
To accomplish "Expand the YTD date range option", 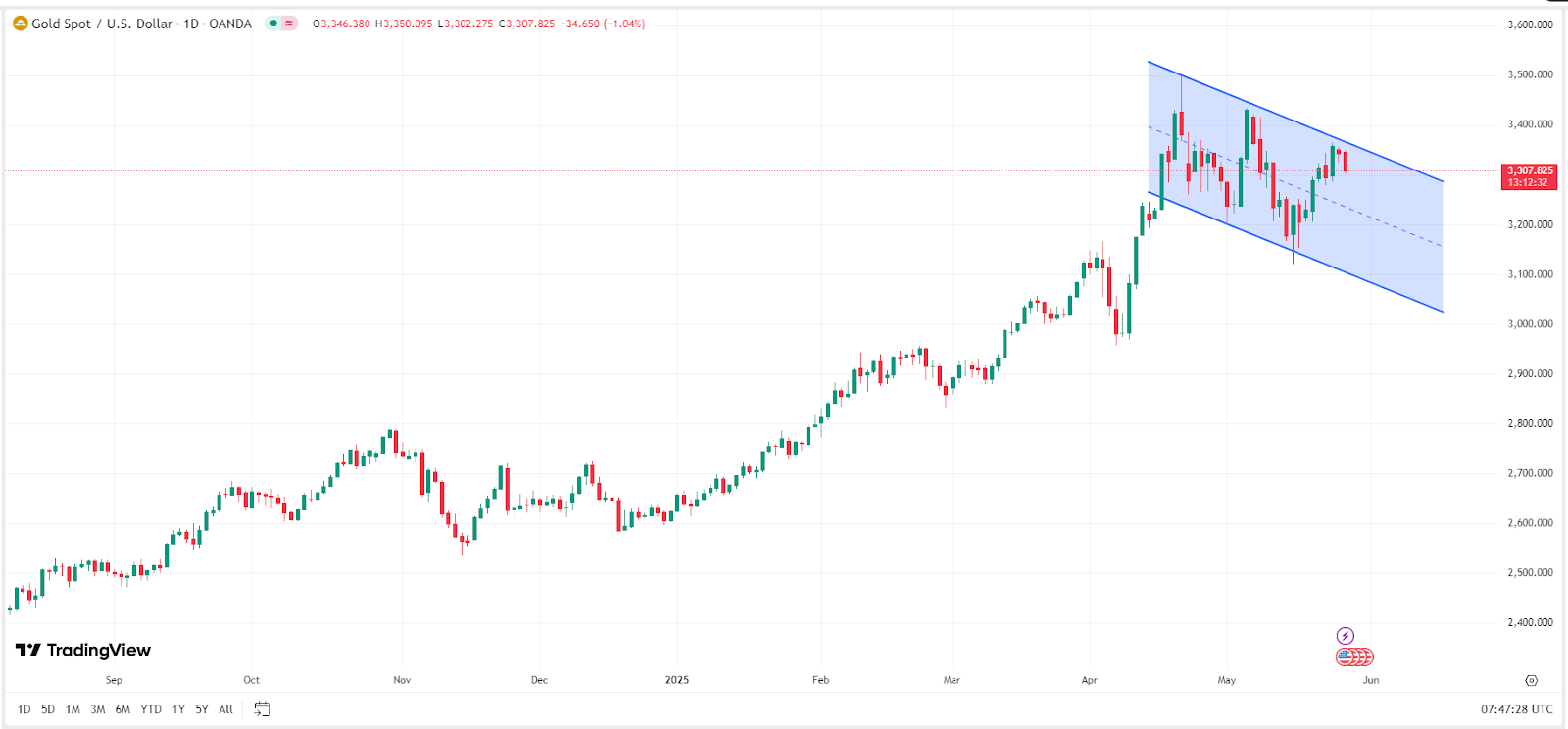I will coord(149,708).
